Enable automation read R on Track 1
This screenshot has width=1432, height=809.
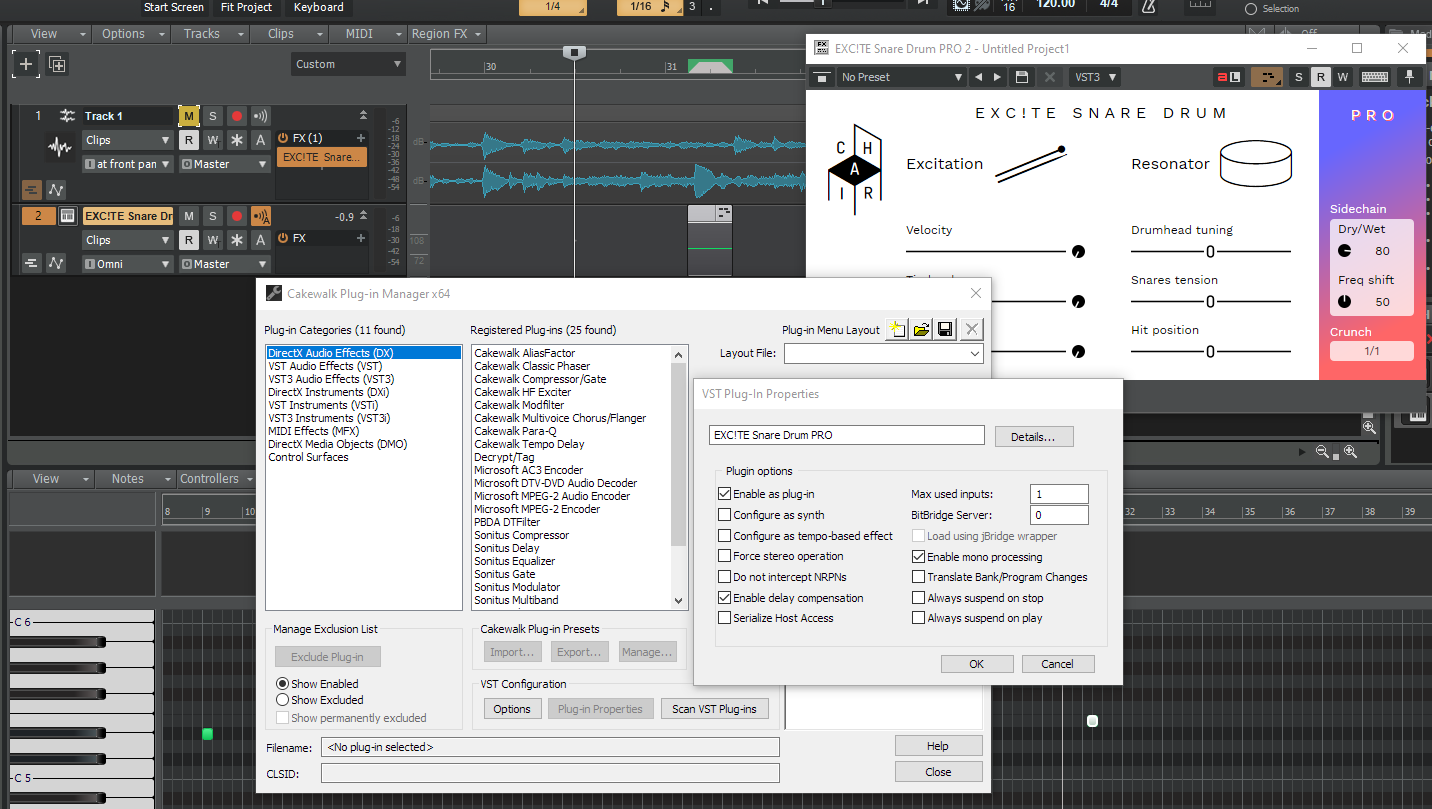point(188,140)
